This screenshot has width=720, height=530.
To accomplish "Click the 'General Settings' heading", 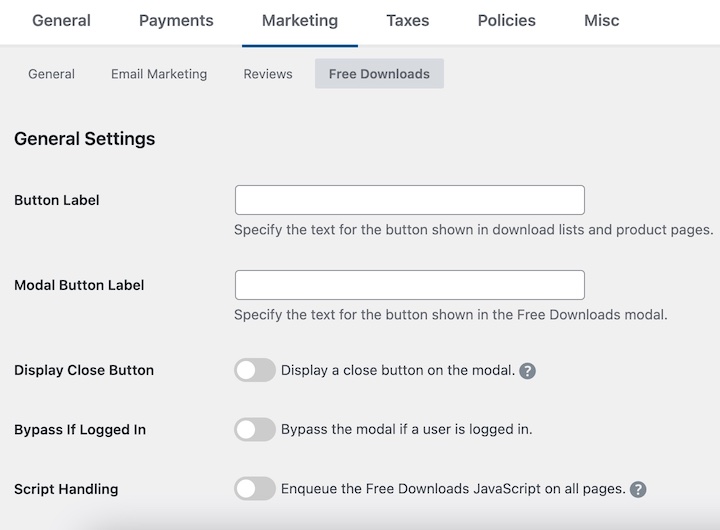I will point(84,139).
